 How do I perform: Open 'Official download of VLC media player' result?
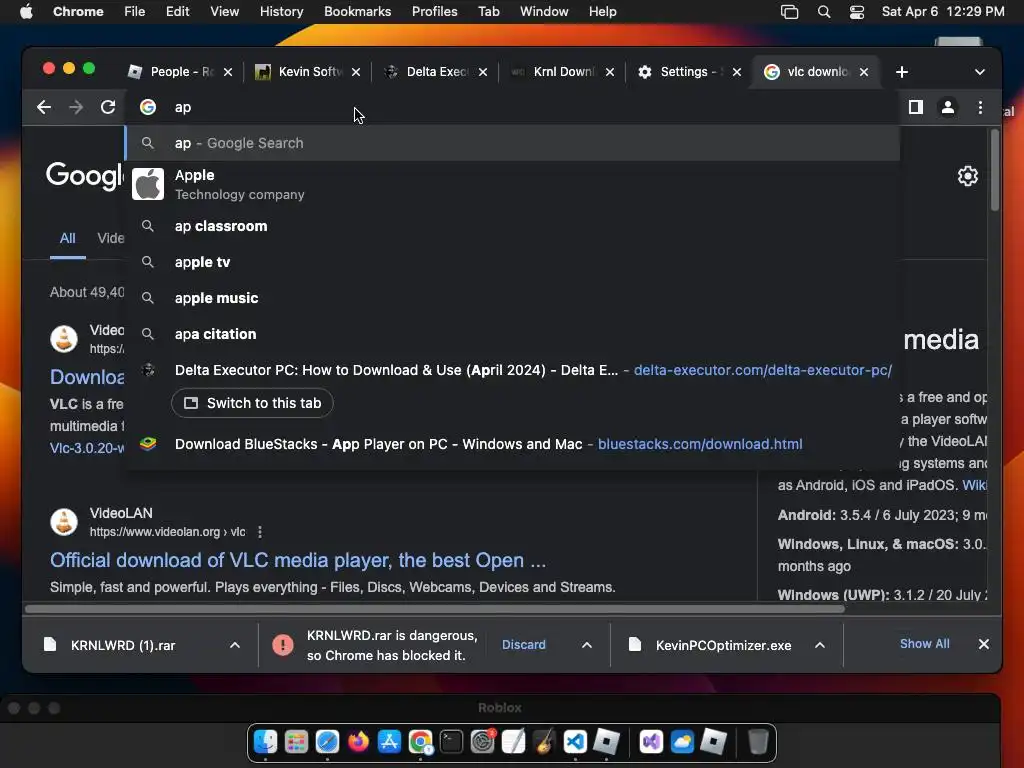(298, 560)
